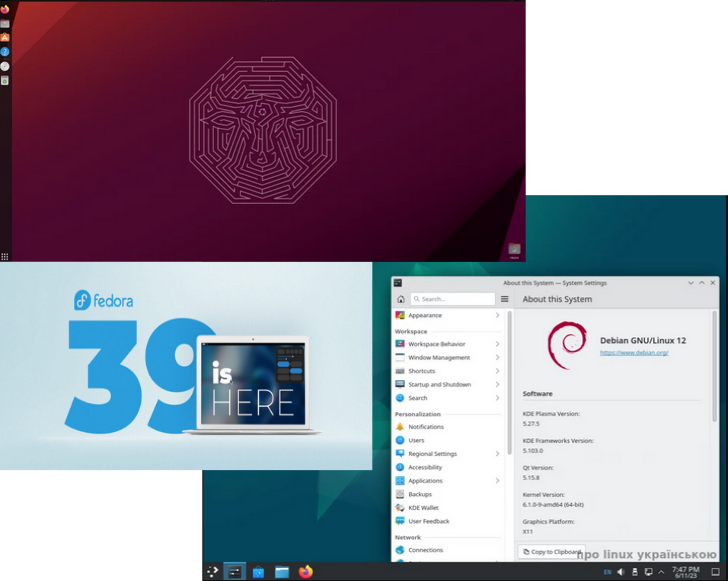The height and width of the screenshot is (581, 728).
Task: Expand Regional Settings category
Action: (448, 454)
